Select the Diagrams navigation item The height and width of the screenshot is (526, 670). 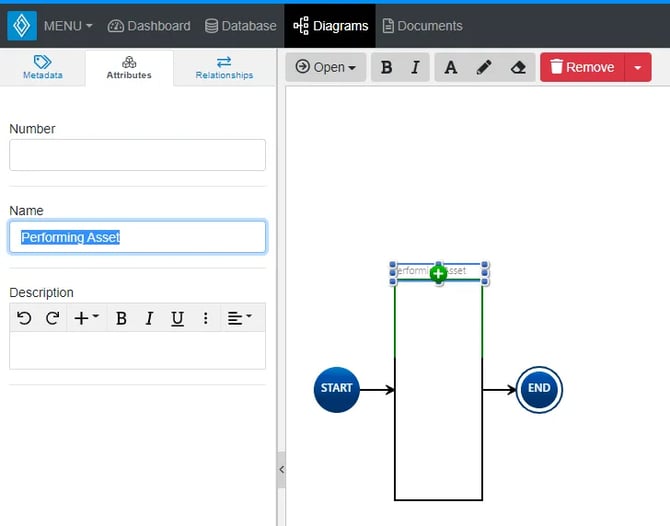tap(330, 26)
